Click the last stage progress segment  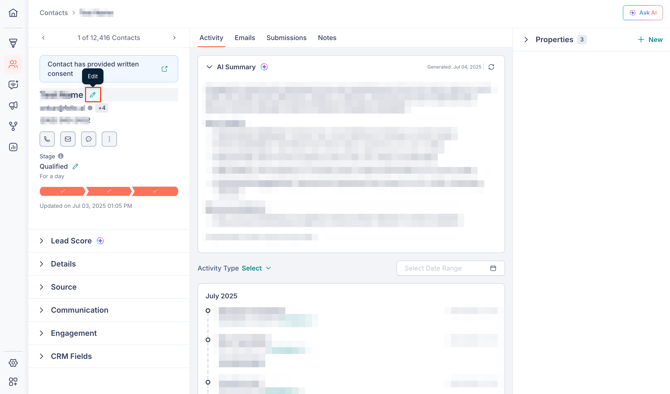[155, 191]
